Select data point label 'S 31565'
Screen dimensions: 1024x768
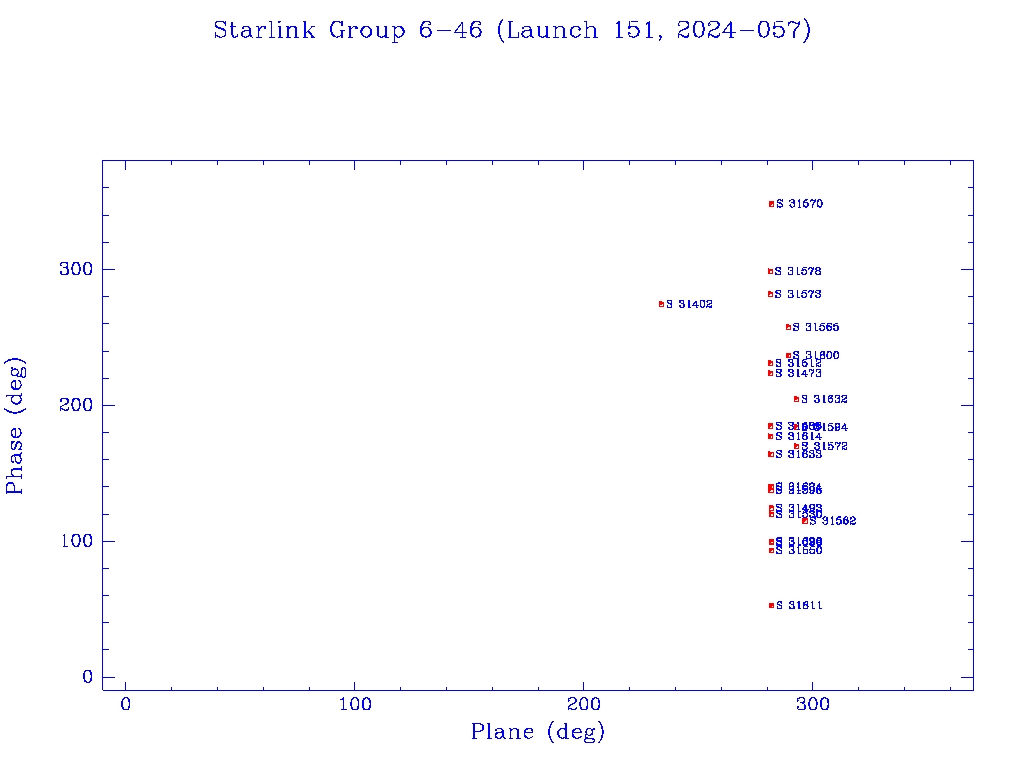point(816,327)
